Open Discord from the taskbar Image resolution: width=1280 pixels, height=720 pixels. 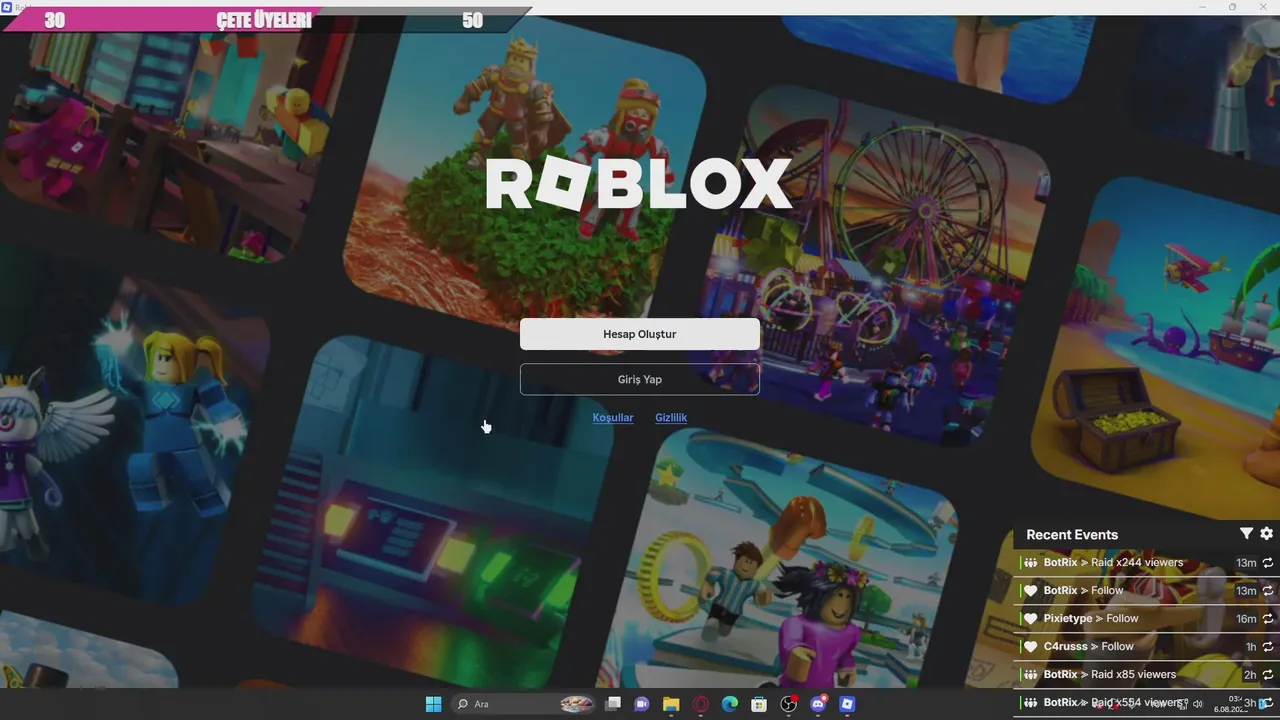(x=818, y=704)
